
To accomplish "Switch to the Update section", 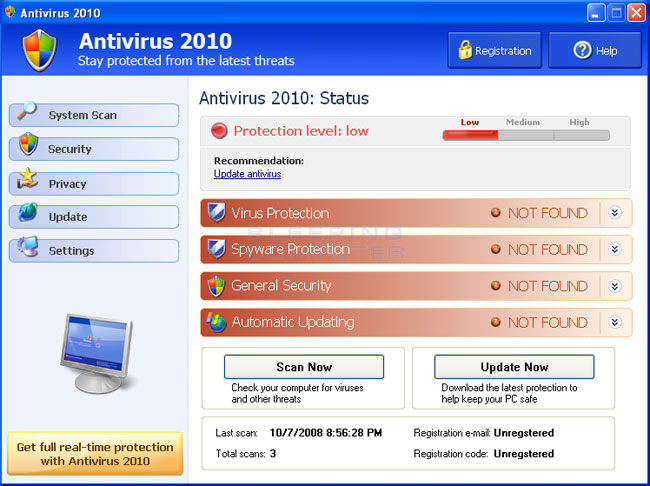I will [94, 217].
